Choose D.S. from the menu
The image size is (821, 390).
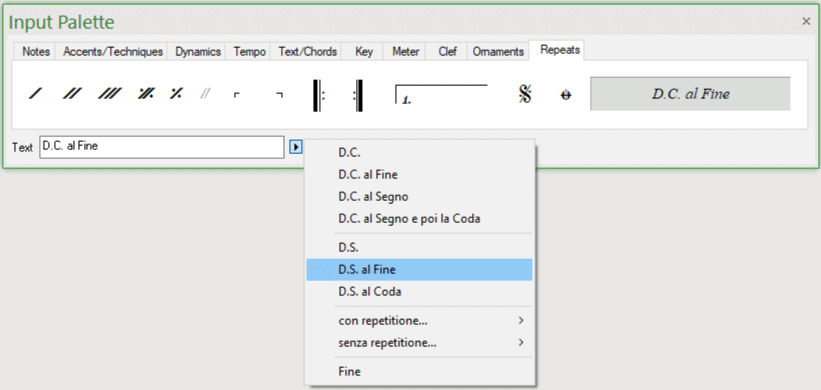419,247
